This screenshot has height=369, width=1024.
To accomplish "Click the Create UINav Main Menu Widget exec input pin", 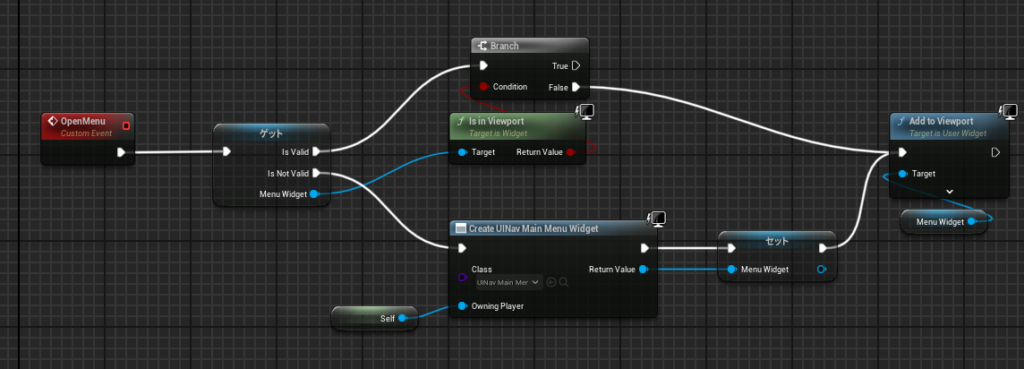I will coord(462,248).
